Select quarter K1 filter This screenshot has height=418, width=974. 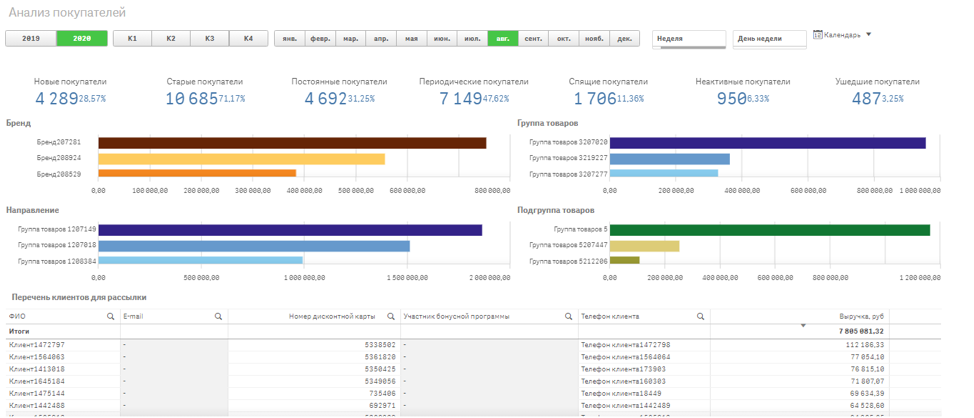[132, 38]
